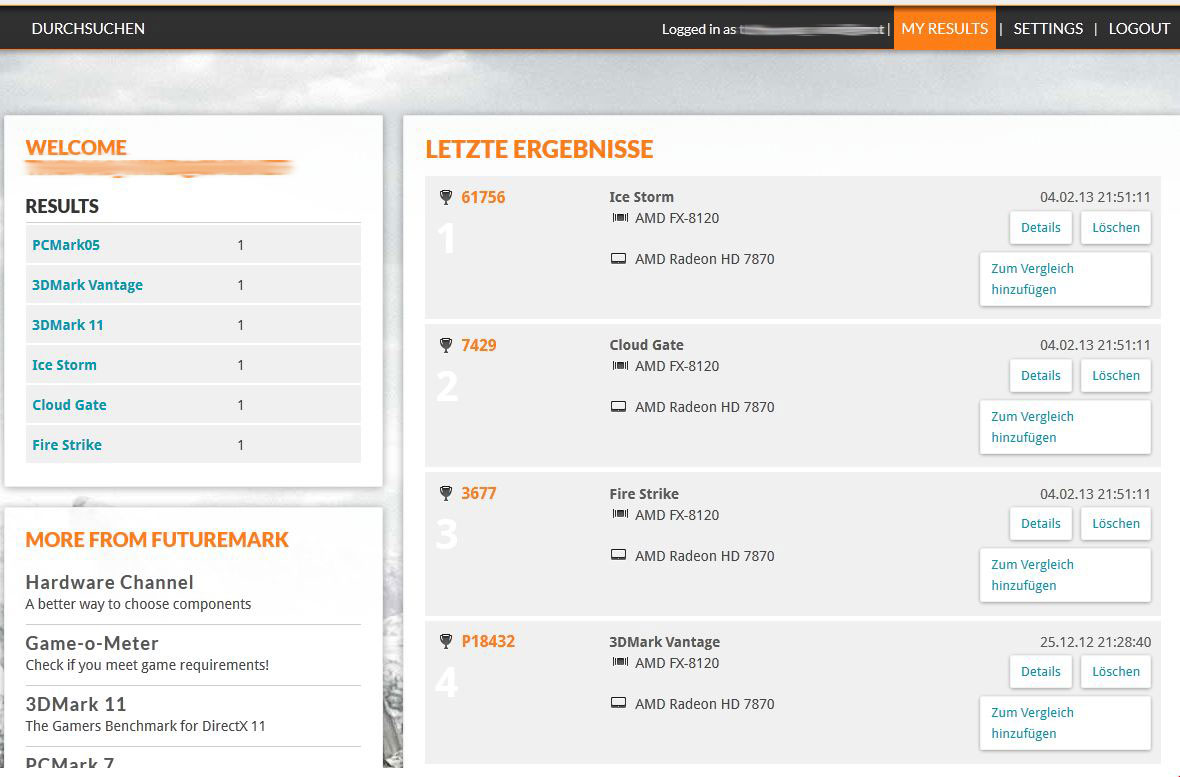This screenshot has height=777, width=1180.
Task: Visit the 3DMark 11 link under More from Futuremark
Action: (x=75, y=704)
